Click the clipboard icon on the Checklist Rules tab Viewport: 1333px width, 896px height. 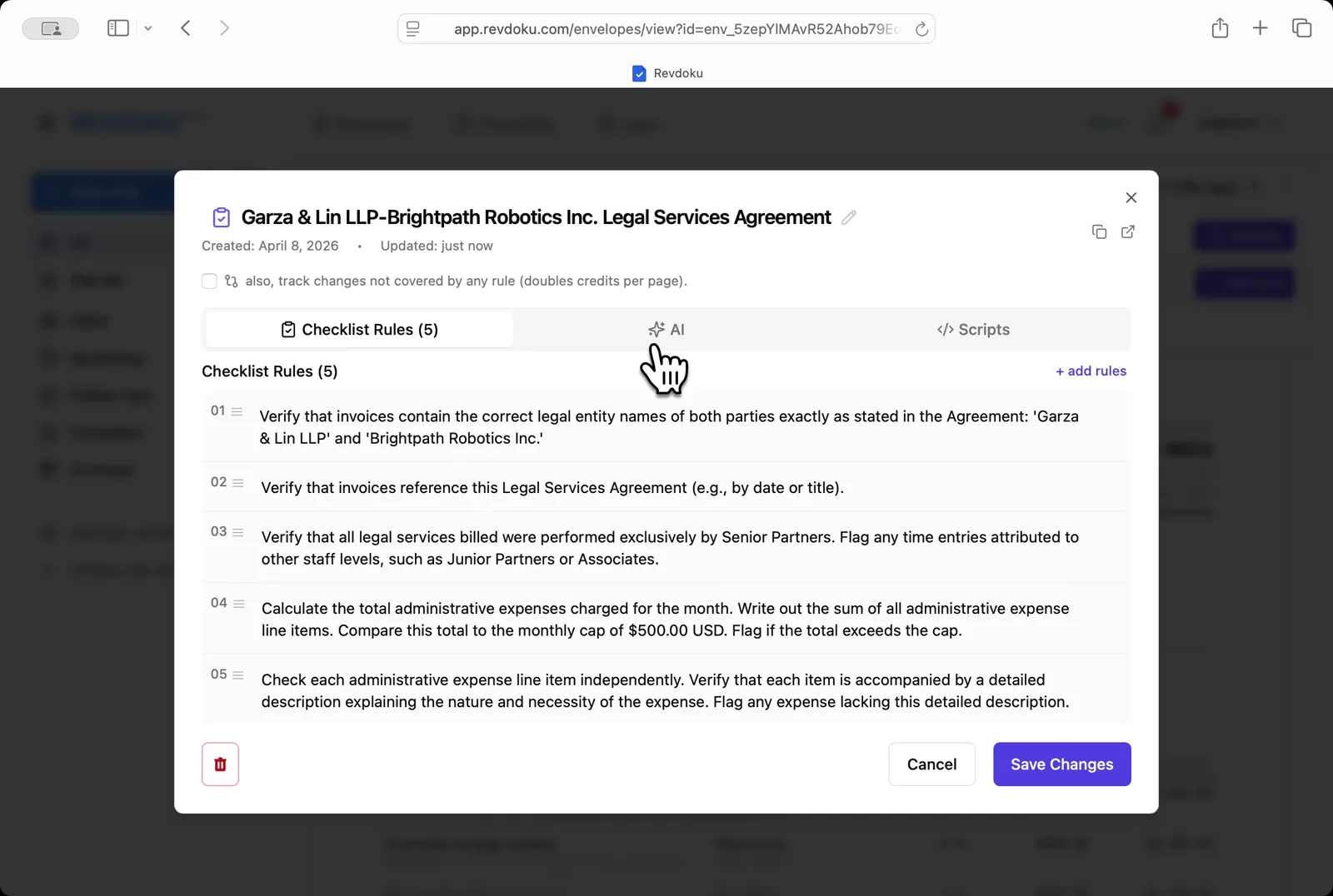click(287, 329)
